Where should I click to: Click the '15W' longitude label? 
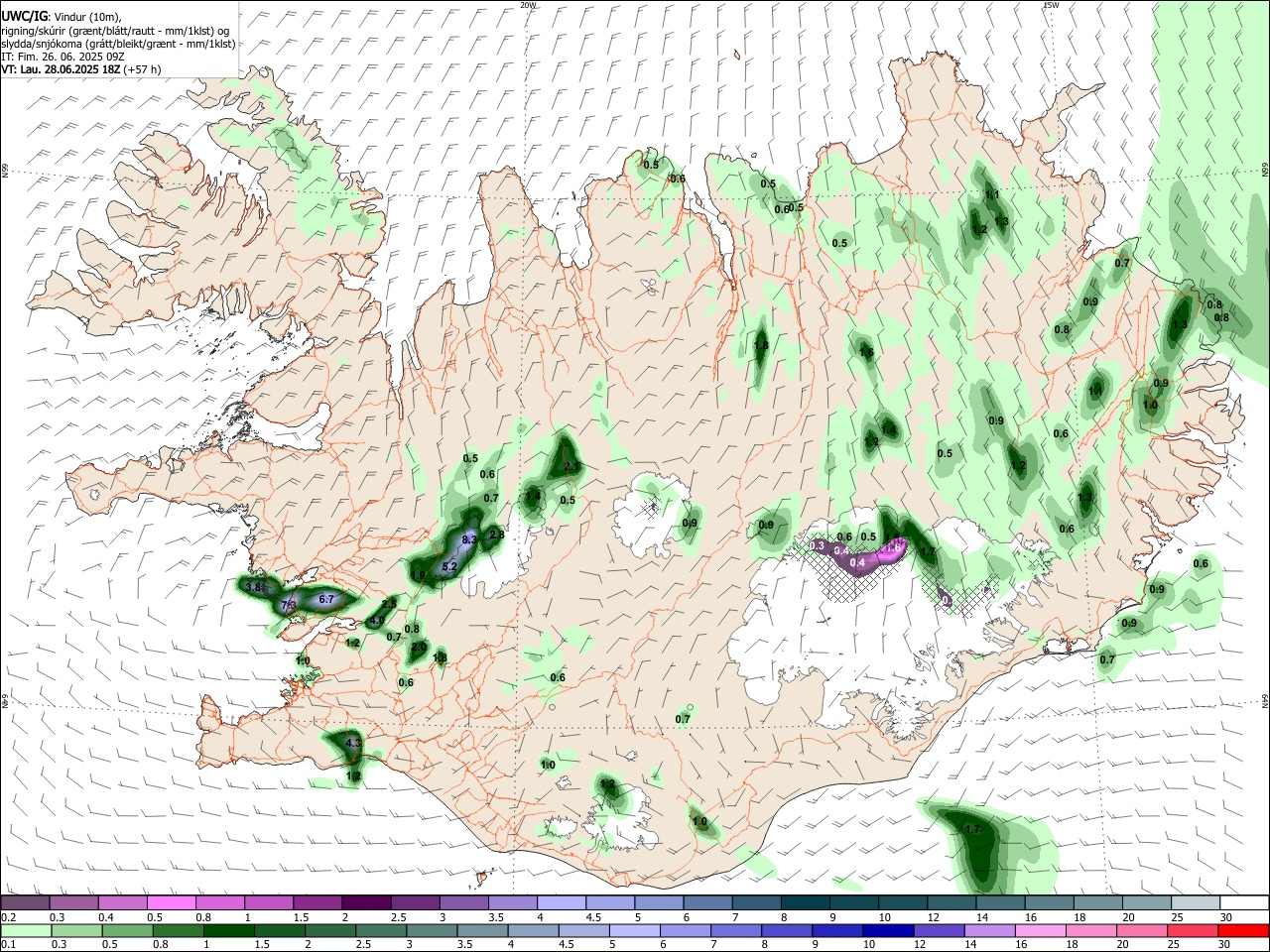pyautogui.click(x=1051, y=5)
